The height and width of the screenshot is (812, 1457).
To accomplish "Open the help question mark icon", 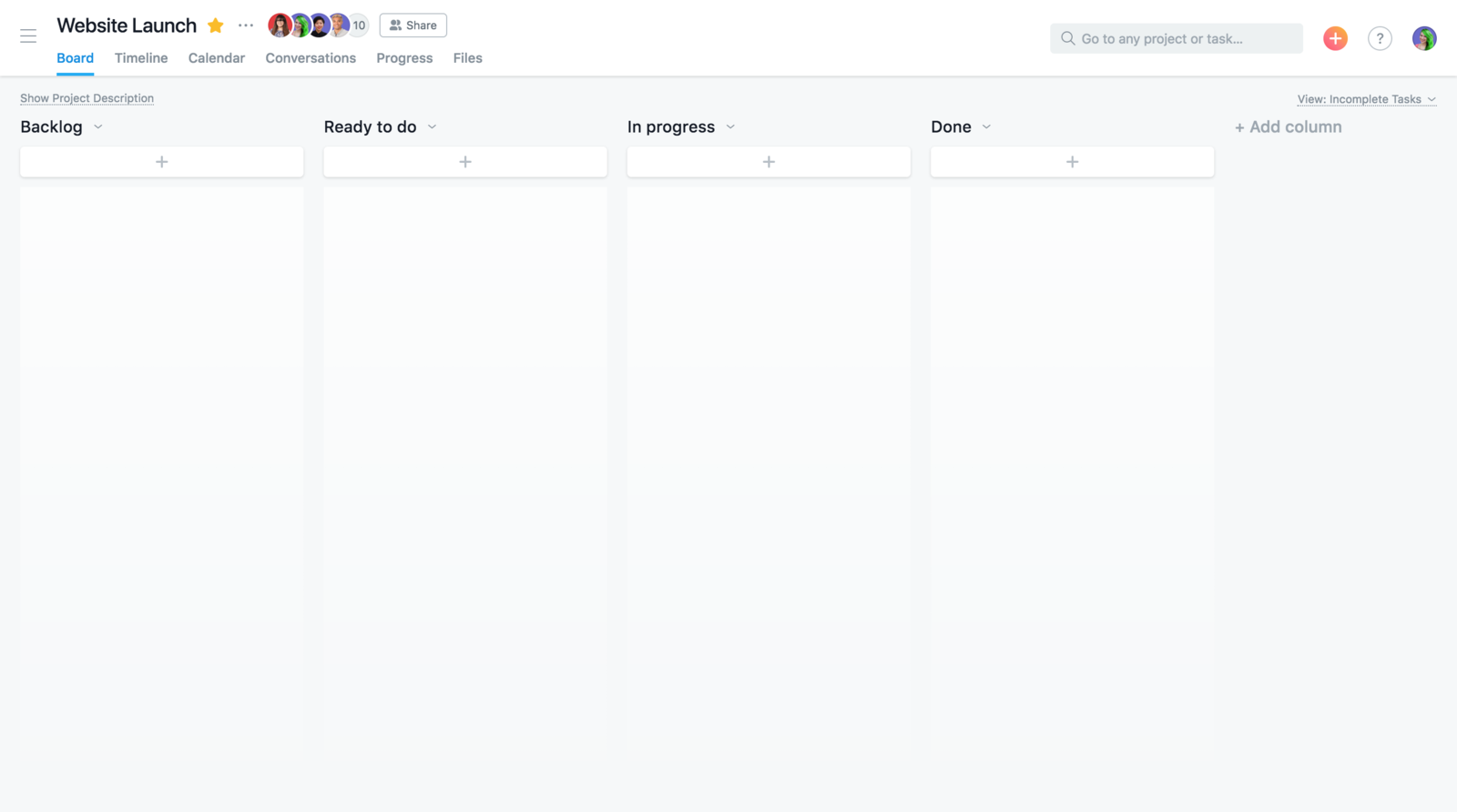I will coord(1380,38).
